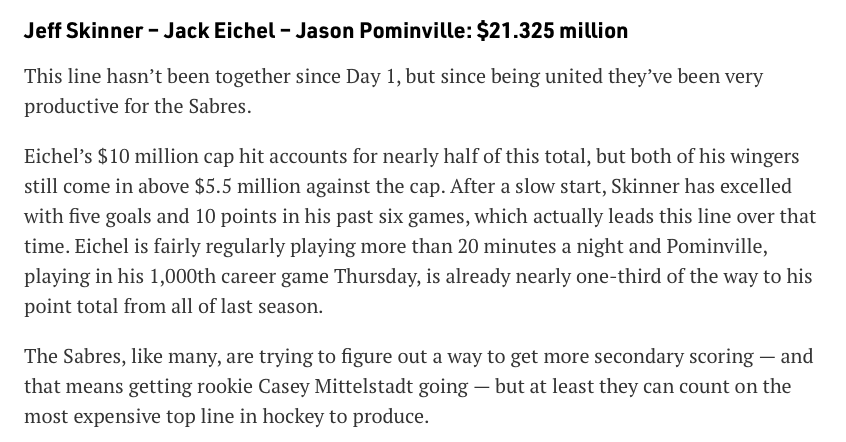Click the word "Sabres" in first paragraph
Viewport: 846px width, 442px height.
217,106
